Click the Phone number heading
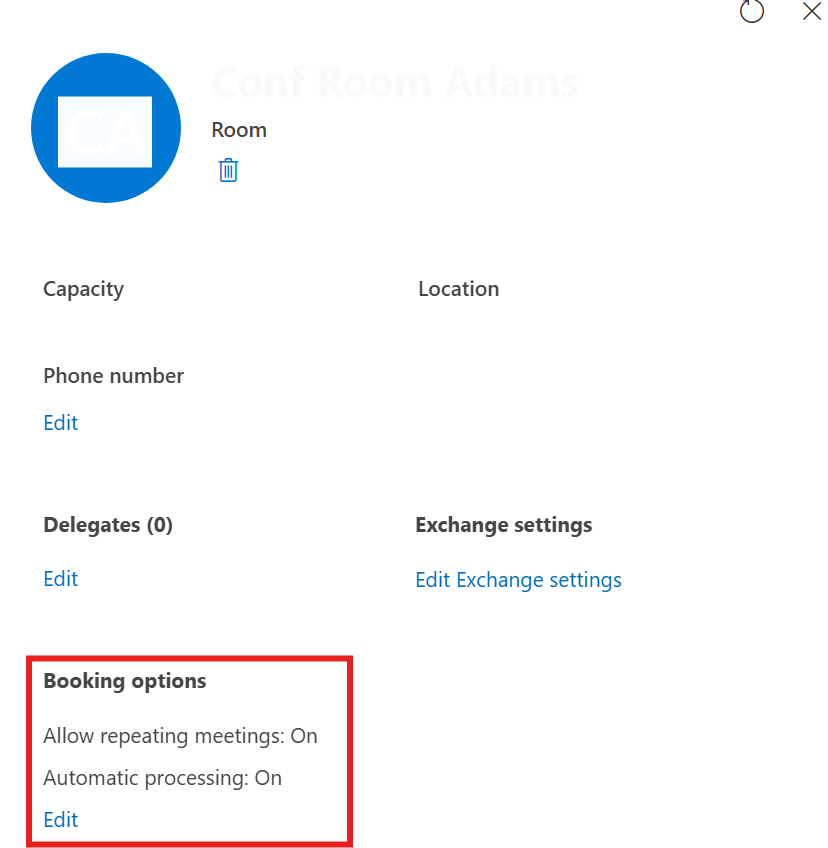 (113, 375)
